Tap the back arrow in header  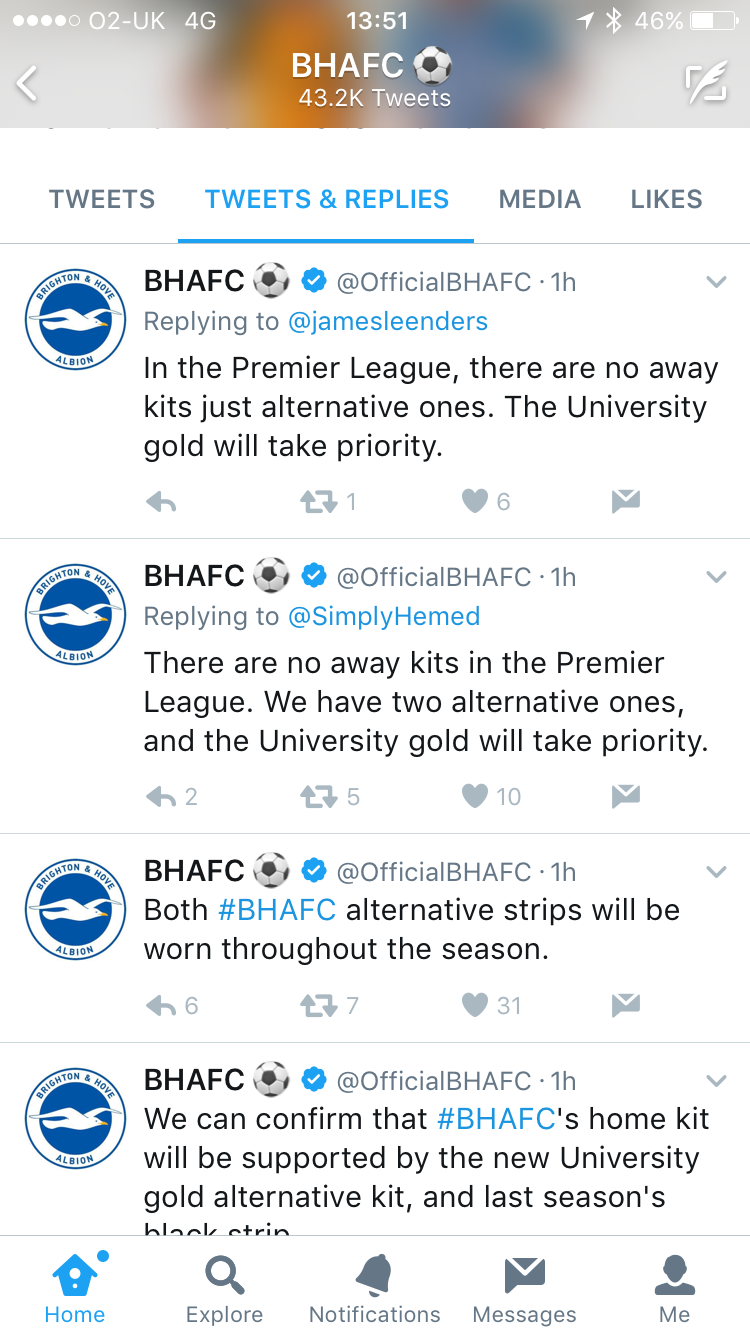[27, 84]
